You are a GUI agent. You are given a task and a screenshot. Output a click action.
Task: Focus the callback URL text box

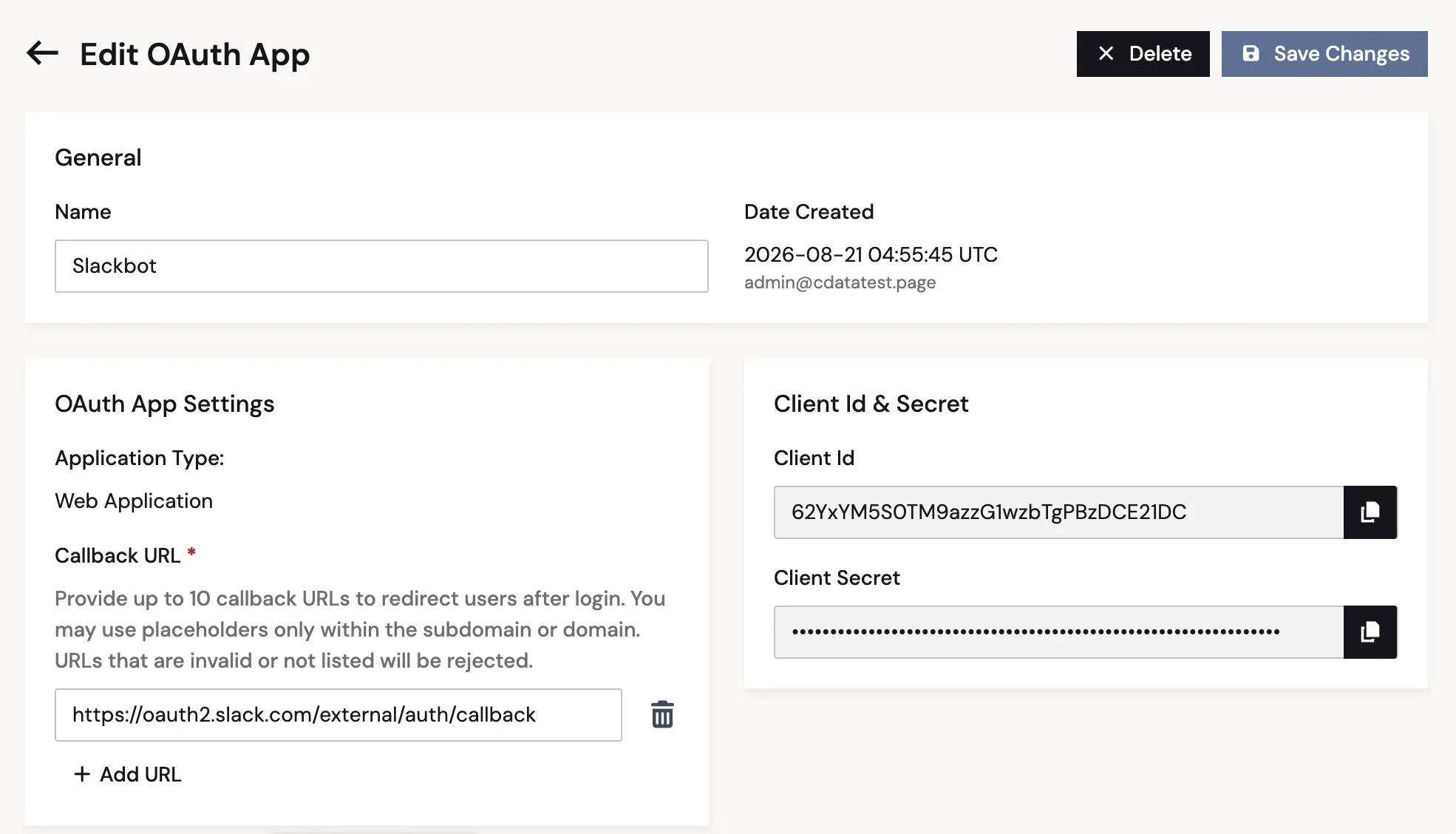tap(339, 715)
